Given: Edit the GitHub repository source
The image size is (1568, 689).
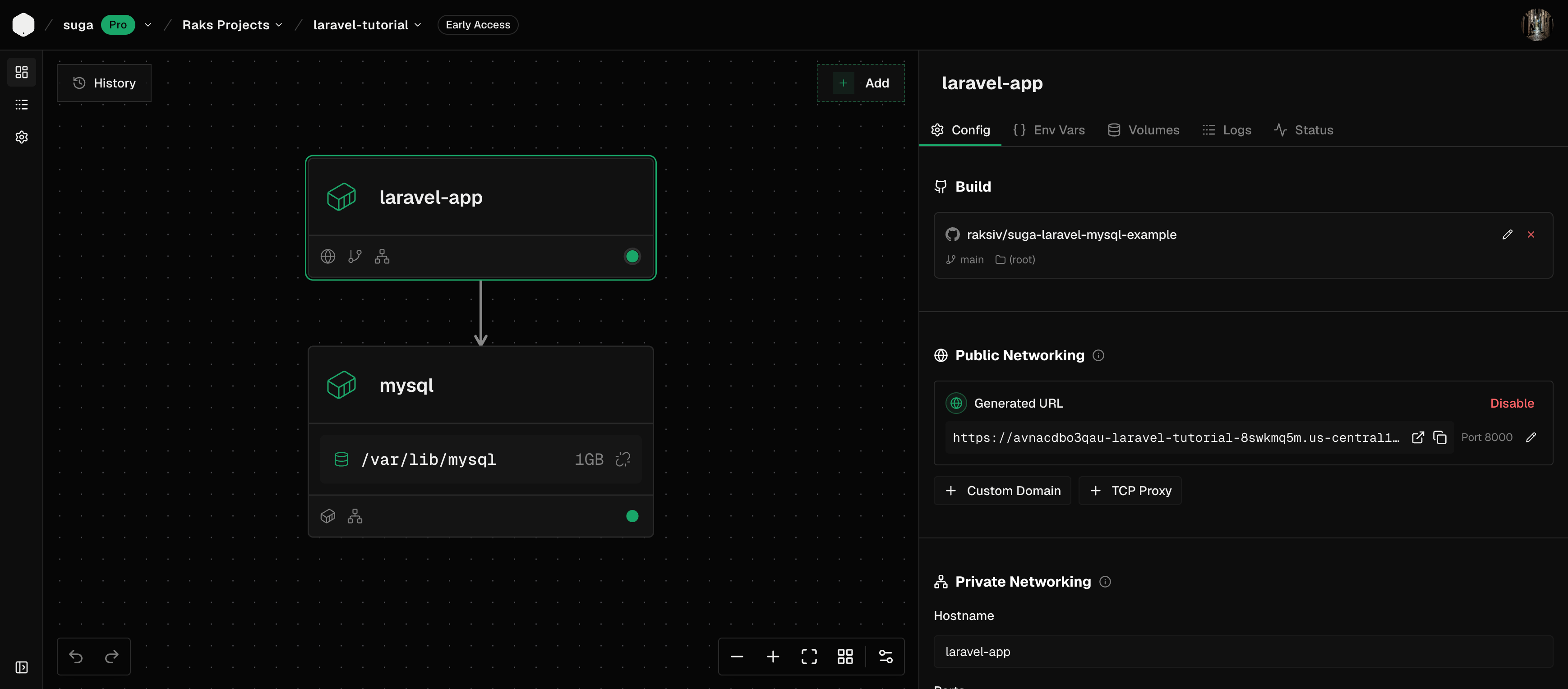Looking at the screenshot, I should tap(1507, 235).
